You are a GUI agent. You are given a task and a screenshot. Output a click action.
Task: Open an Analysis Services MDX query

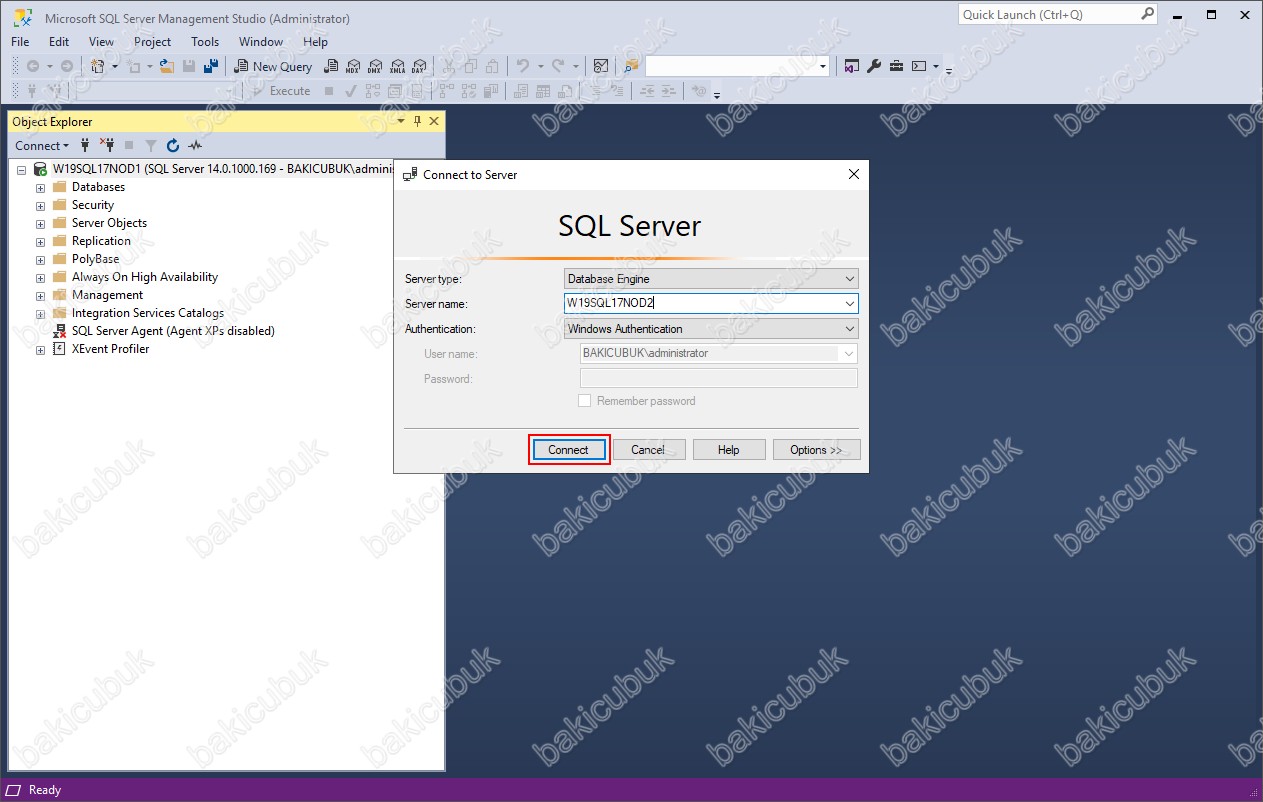[x=352, y=66]
